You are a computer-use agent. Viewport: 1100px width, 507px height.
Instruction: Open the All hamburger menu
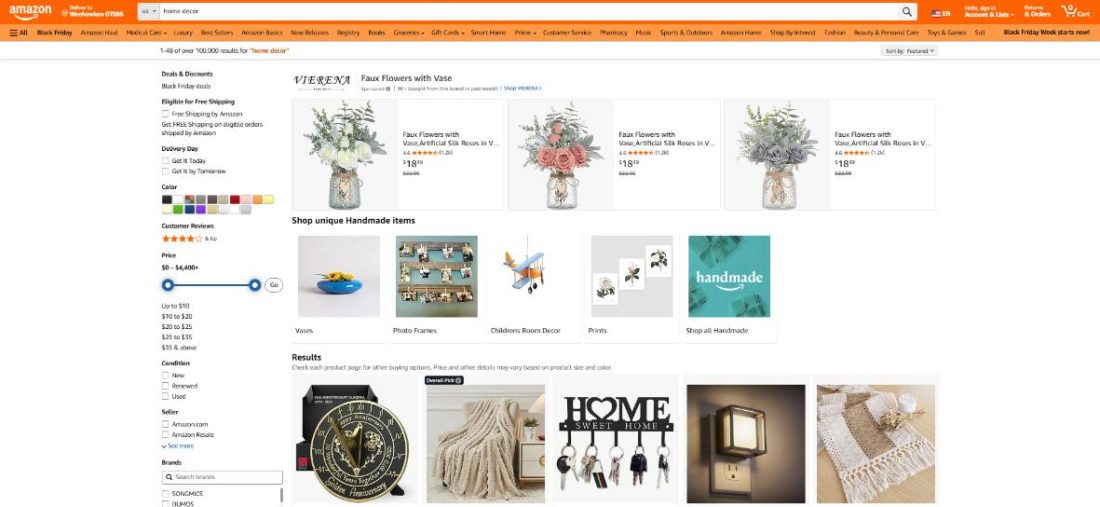tap(18, 32)
